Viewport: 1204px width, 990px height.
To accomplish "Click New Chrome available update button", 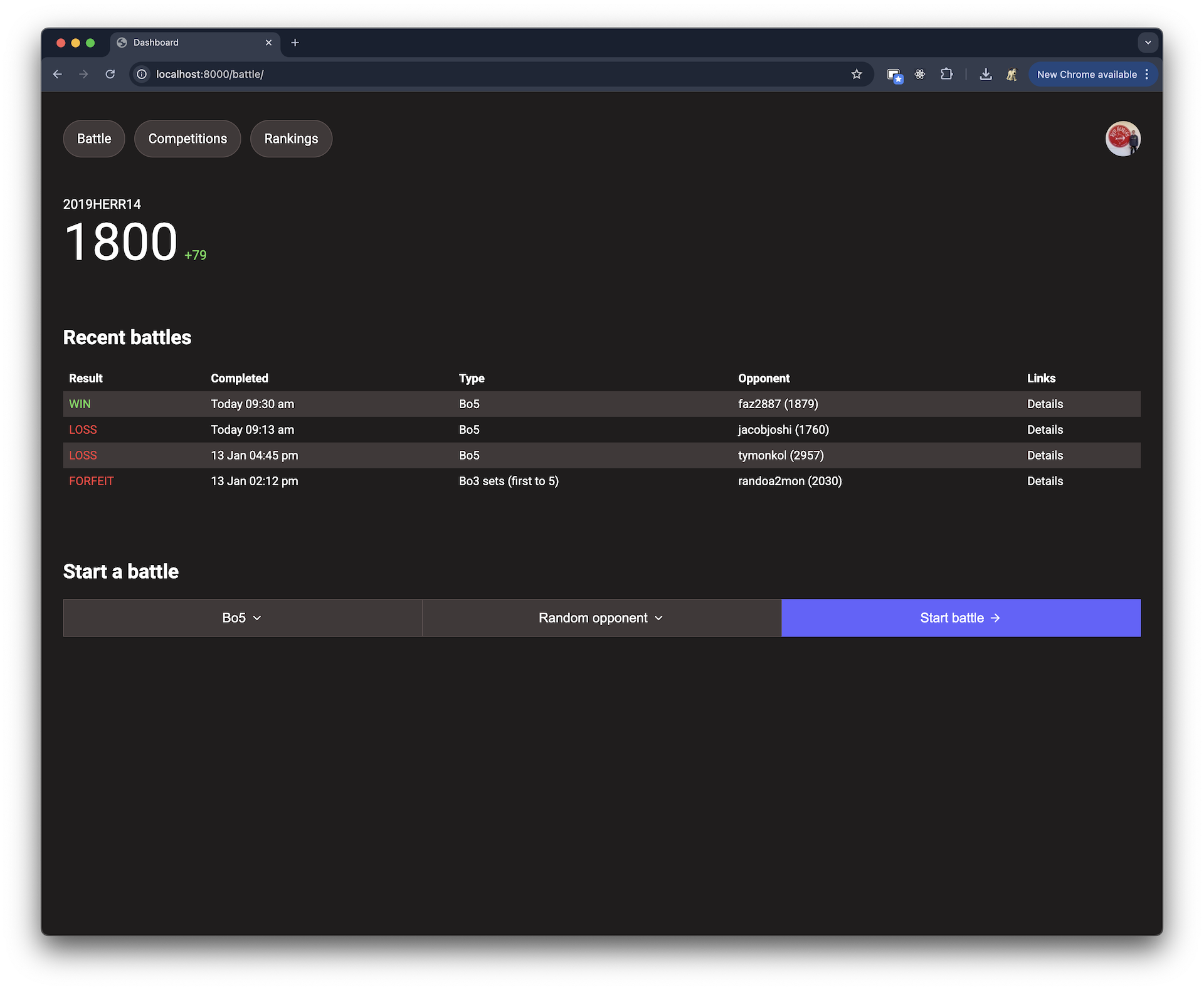I will (x=1086, y=74).
